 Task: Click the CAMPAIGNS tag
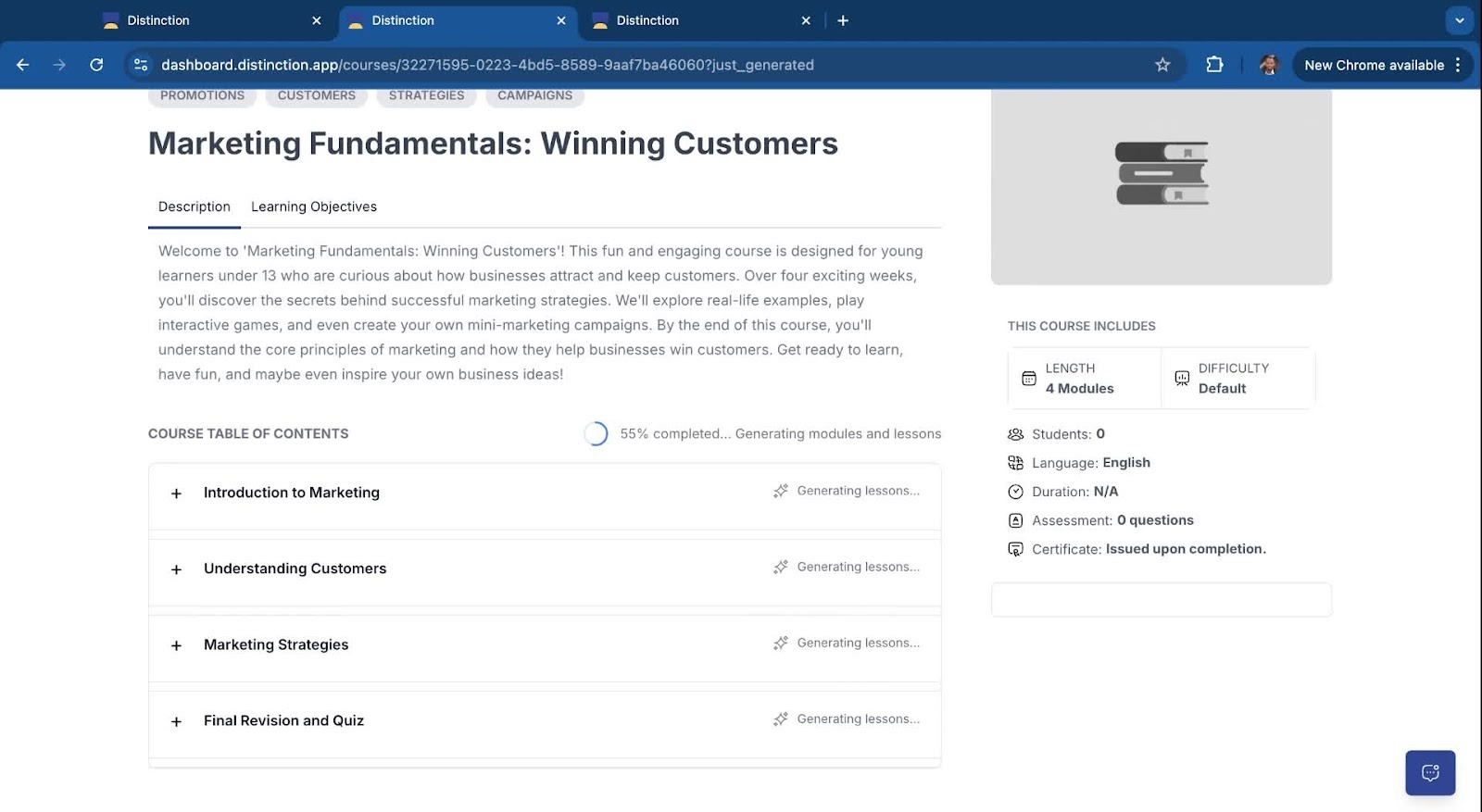534,95
